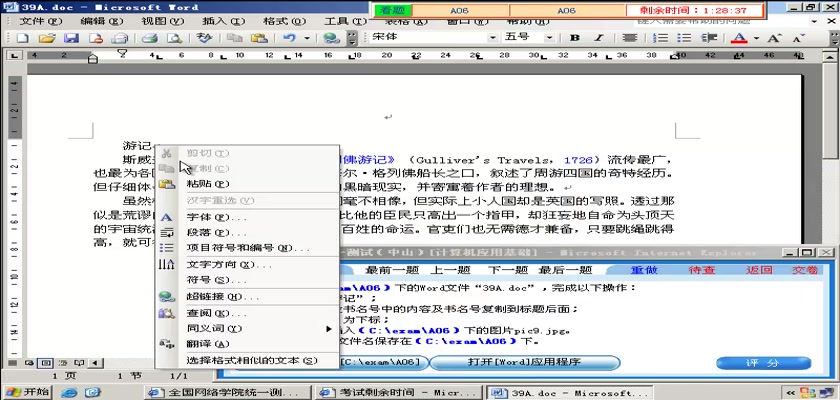The height and width of the screenshot is (400, 840).
Task: Open the 视图 menu
Action: coord(162,21)
